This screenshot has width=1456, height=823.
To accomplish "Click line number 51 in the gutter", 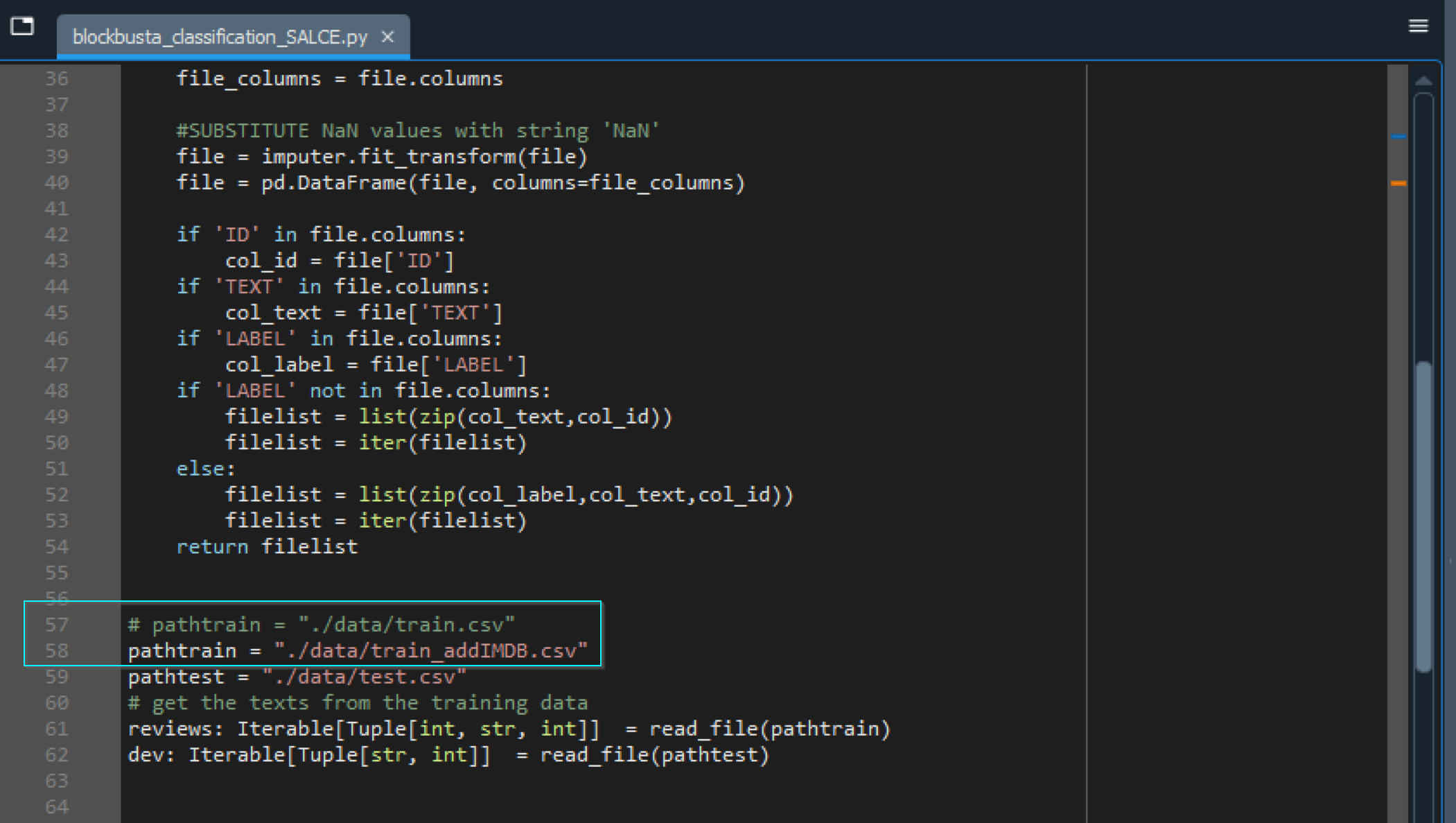I will point(57,469).
